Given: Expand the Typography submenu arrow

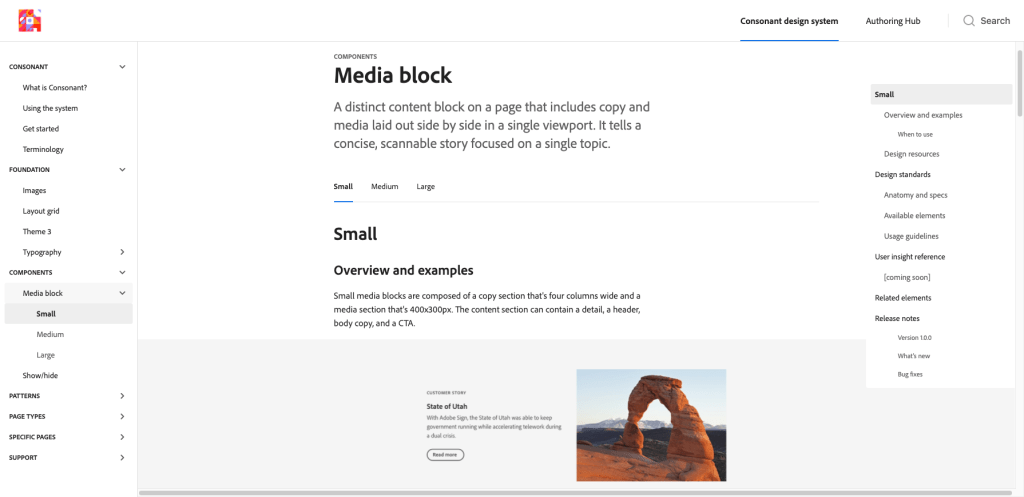Looking at the screenshot, I should click(x=122, y=252).
